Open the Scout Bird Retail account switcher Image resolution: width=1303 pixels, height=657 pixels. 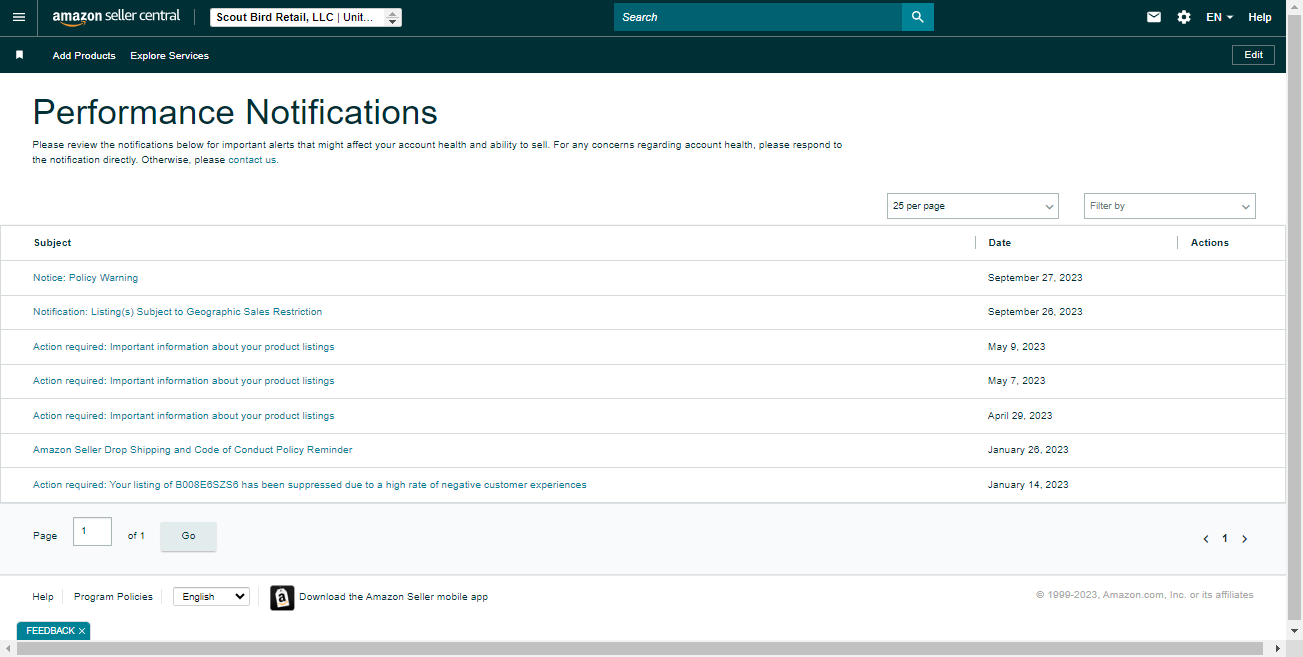pyautogui.click(x=306, y=17)
